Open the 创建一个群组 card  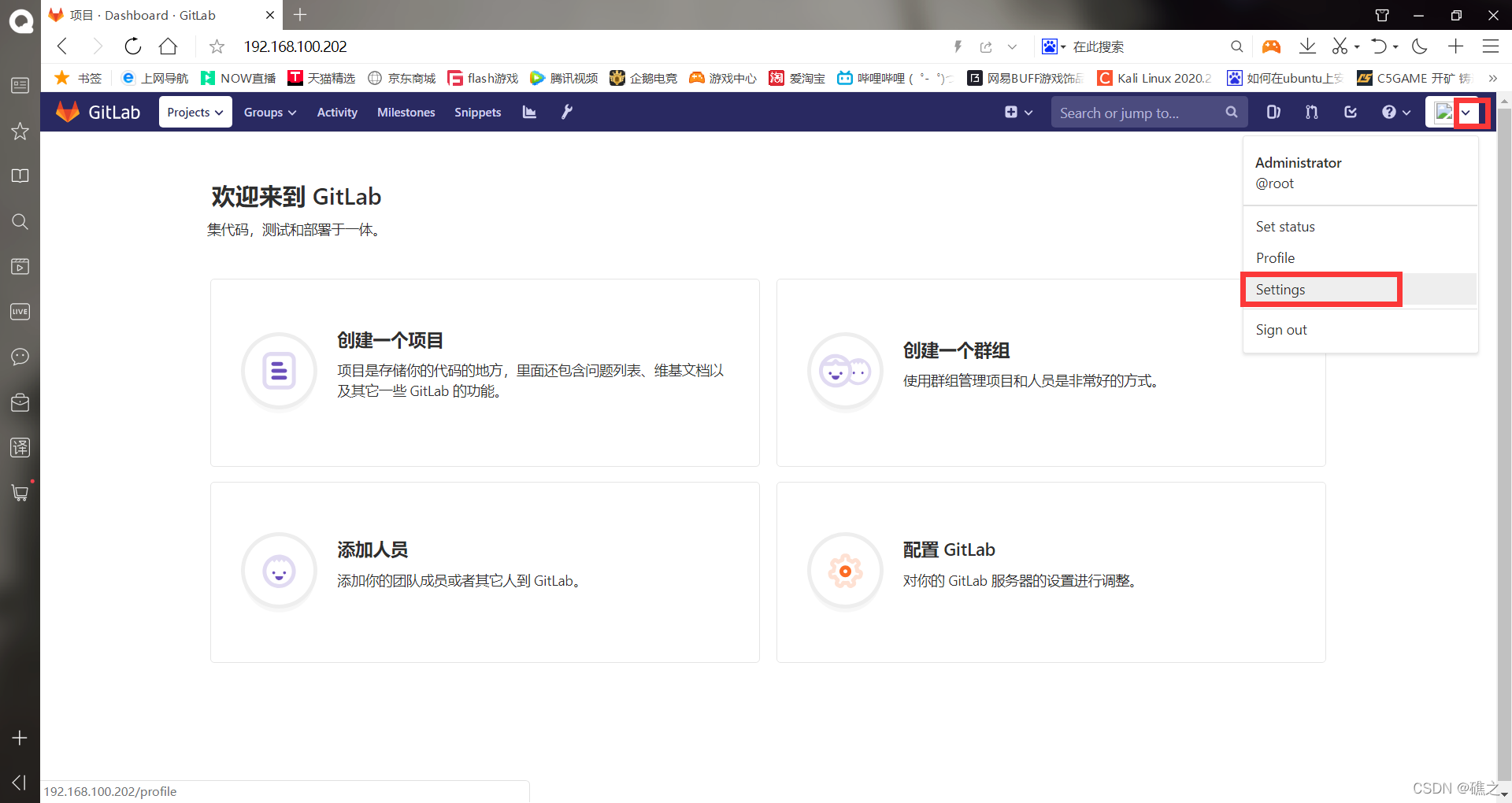click(1051, 372)
